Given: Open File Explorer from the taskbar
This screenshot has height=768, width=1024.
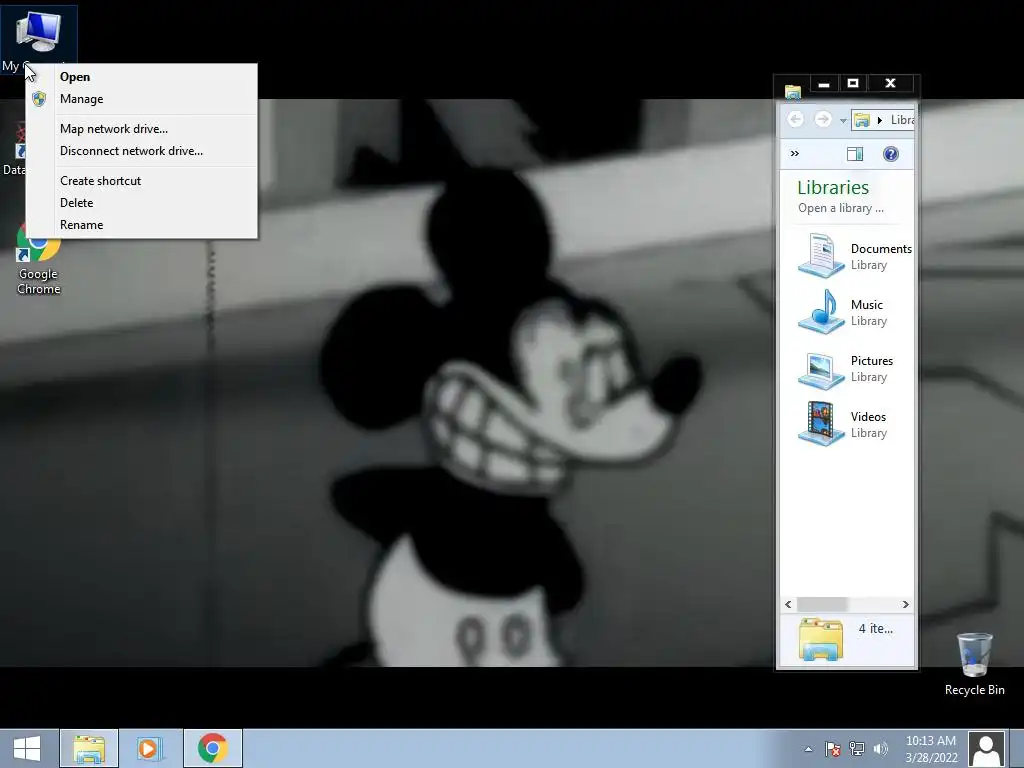Looking at the screenshot, I should pos(89,748).
